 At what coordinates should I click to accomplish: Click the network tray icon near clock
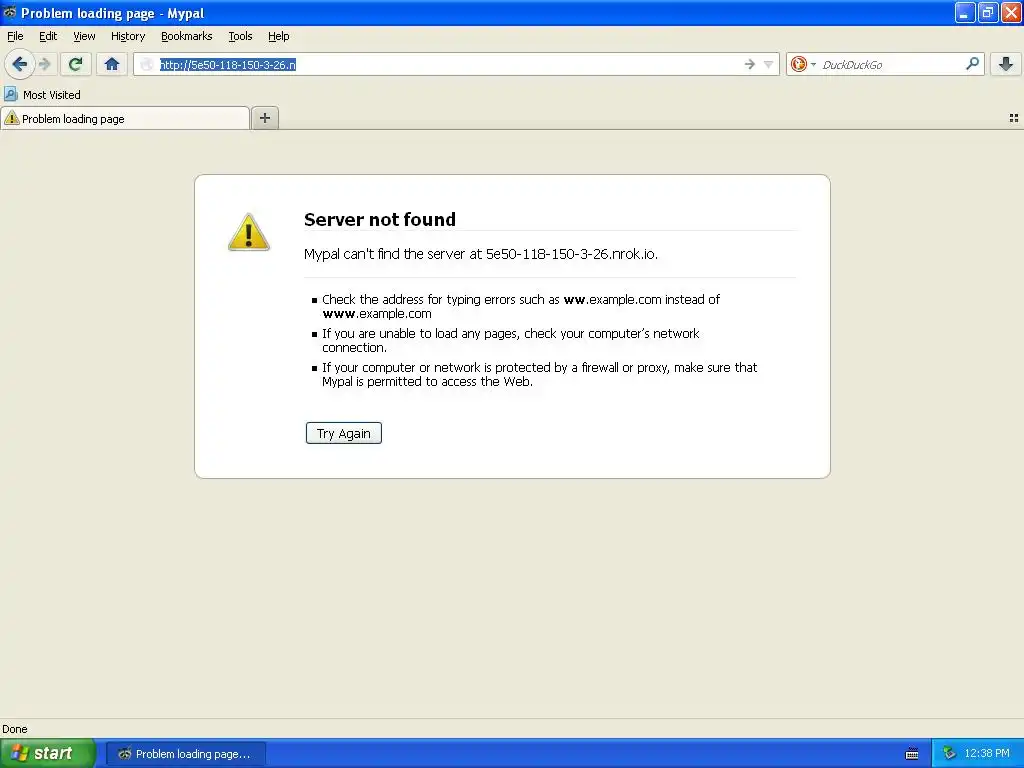949,754
